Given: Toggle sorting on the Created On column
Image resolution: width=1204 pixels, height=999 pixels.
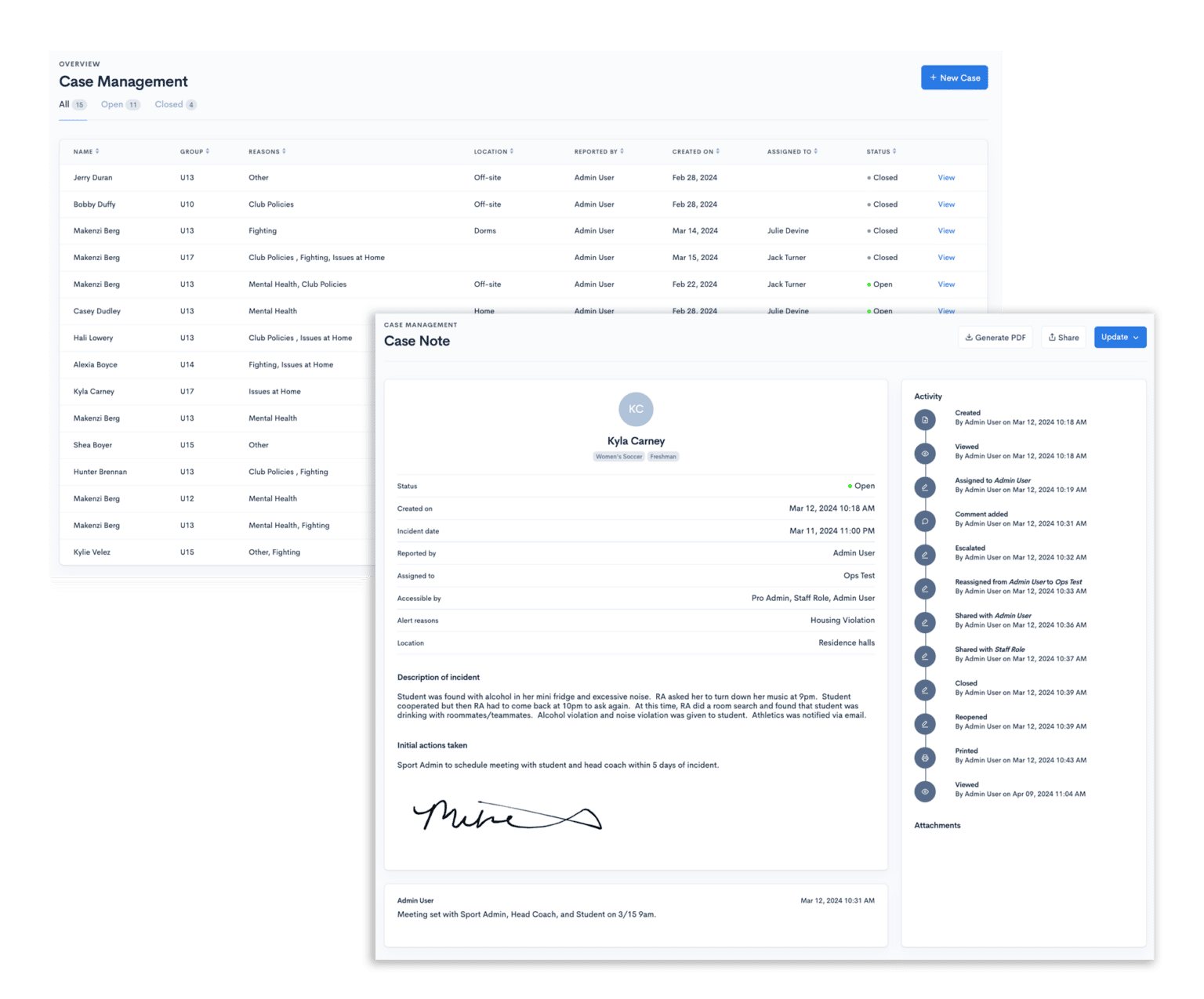Looking at the screenshot, I should [x=718, y=151].
